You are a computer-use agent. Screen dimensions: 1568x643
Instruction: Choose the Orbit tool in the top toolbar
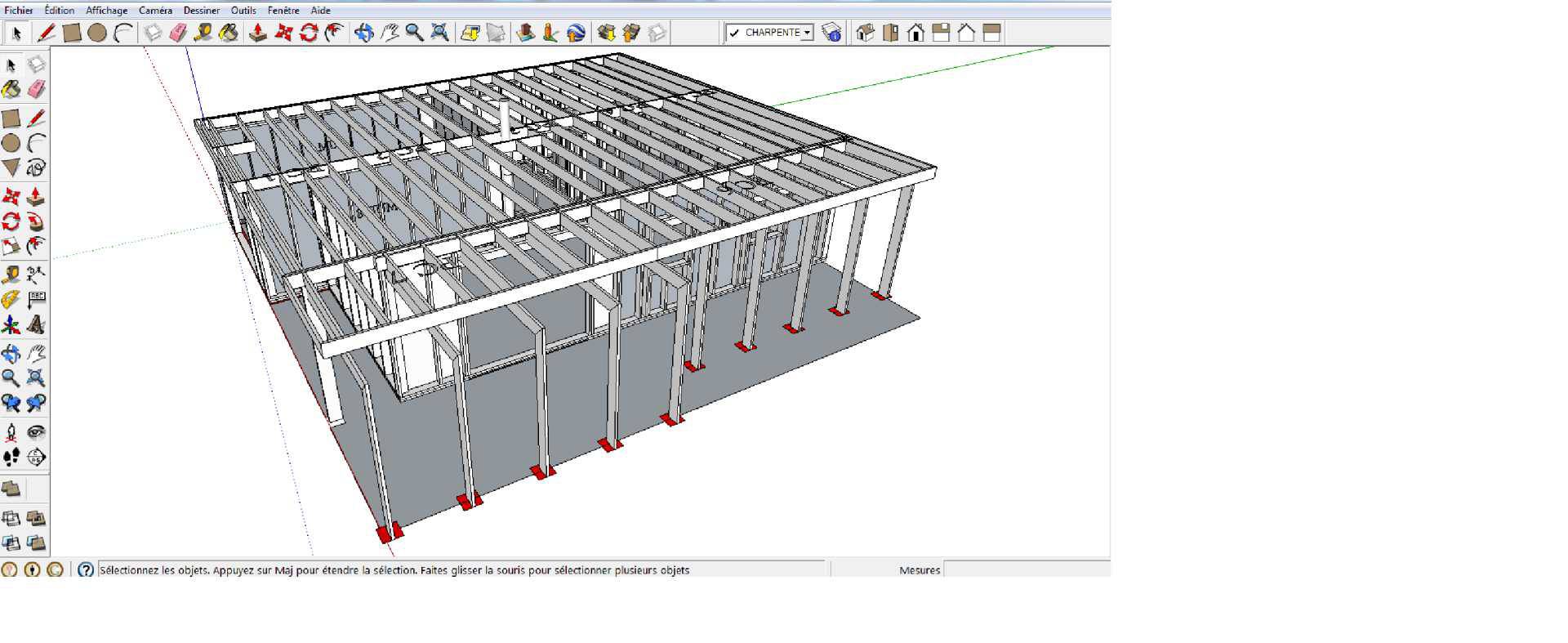click(364, 33)
